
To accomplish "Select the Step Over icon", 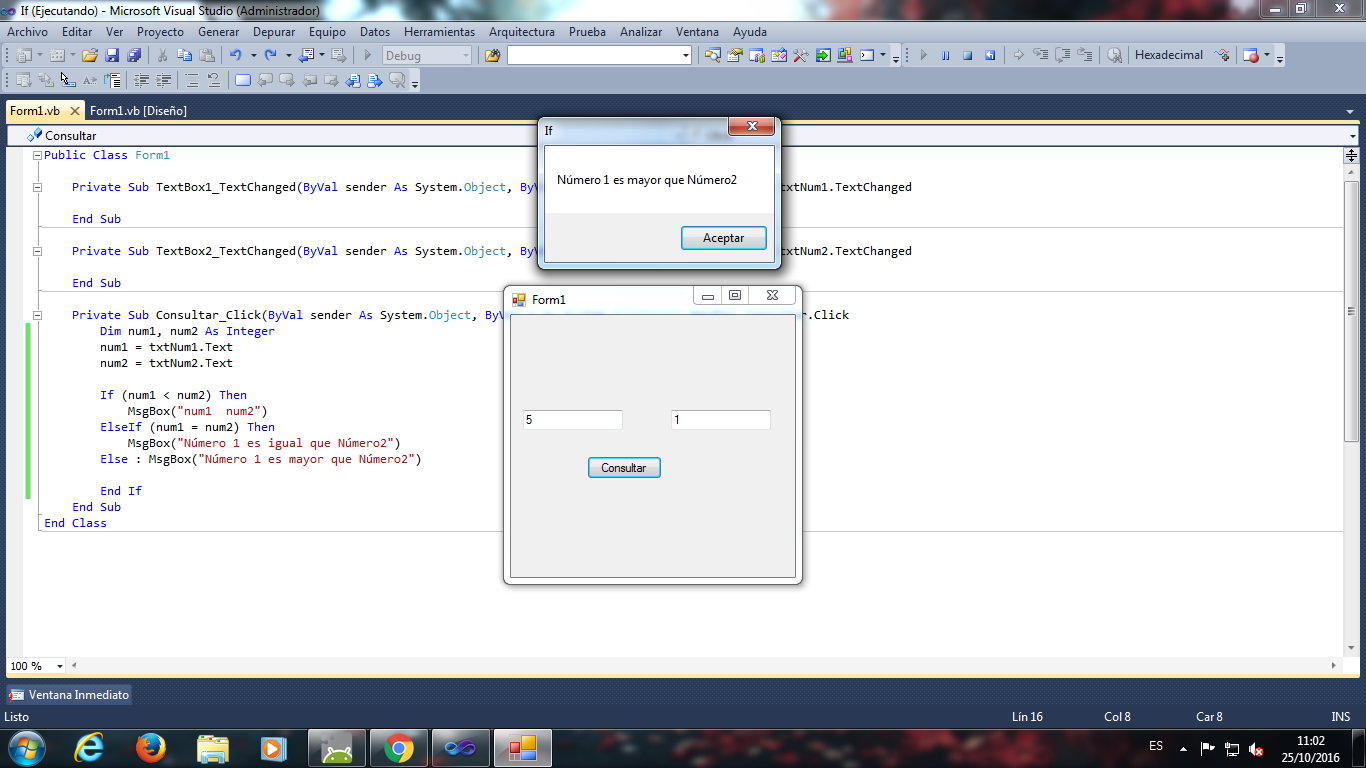I will pyautogui.click(x=1060, y=55).
